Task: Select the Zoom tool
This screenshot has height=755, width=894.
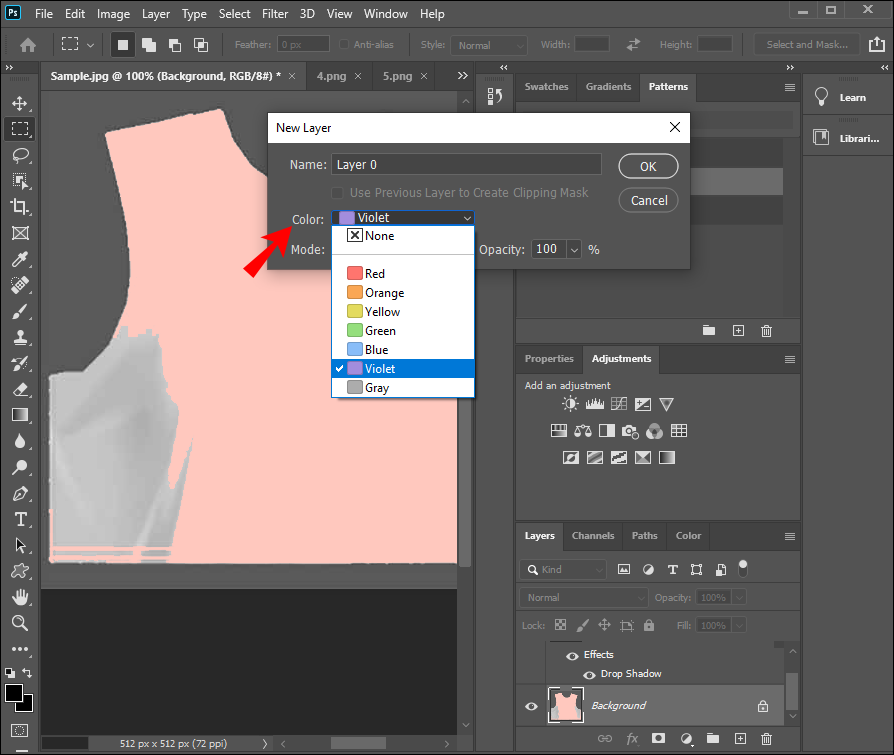Action: coord(20,623)
